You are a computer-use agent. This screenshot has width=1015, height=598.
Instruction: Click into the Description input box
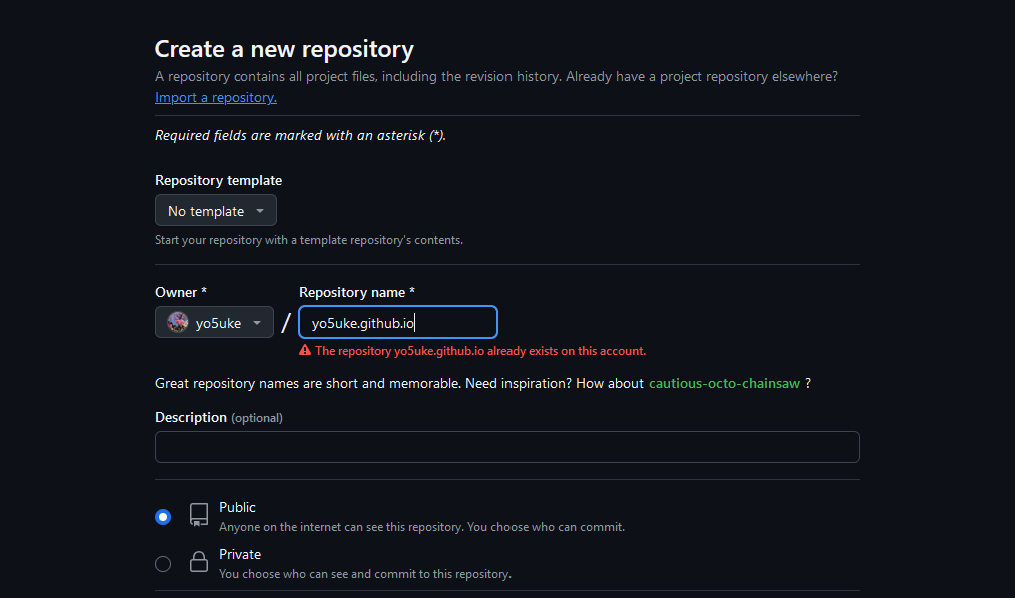click(x=507, y=447)
